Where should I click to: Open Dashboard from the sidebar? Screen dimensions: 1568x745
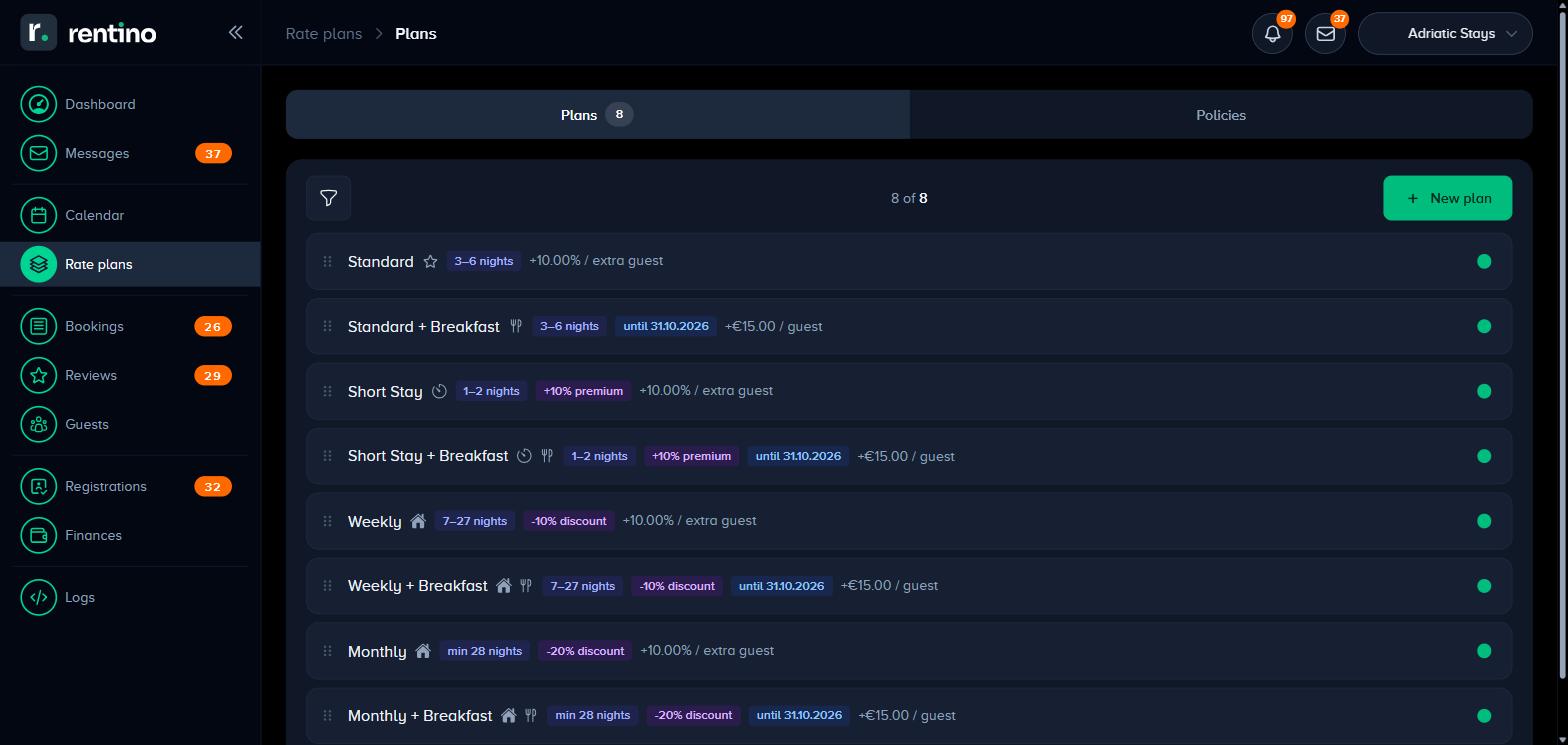[130, 104]
